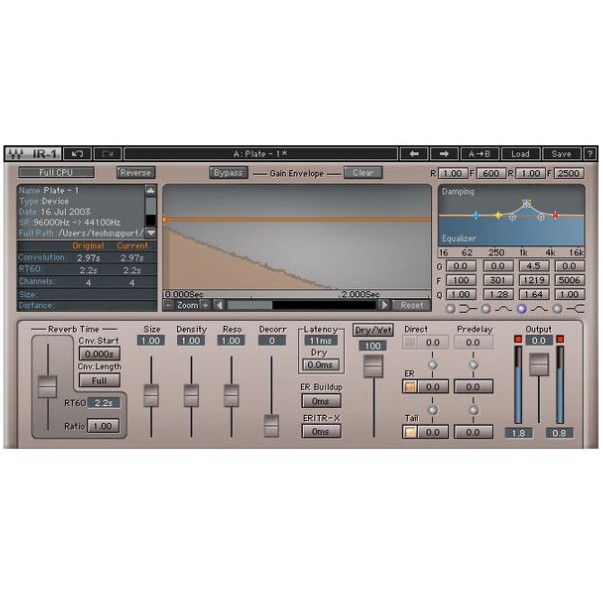The image size is (603, 603).
Task: Select the second bell filter radio
Action: pyautogui.click(x=486, y=308)
